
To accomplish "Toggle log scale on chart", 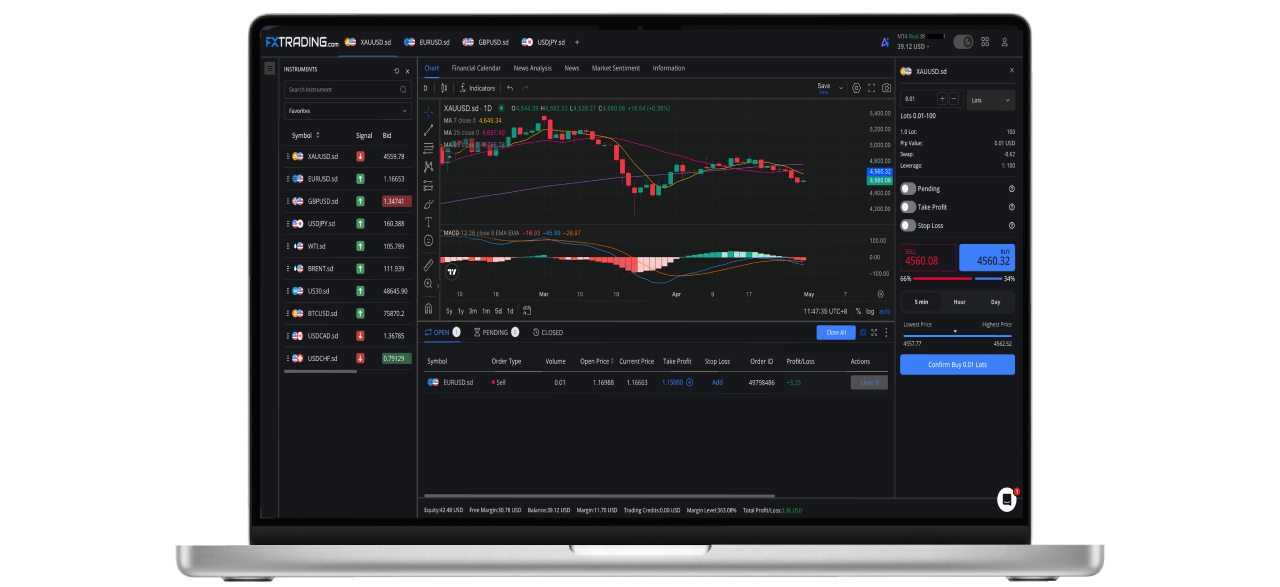I will pos(870,311).
